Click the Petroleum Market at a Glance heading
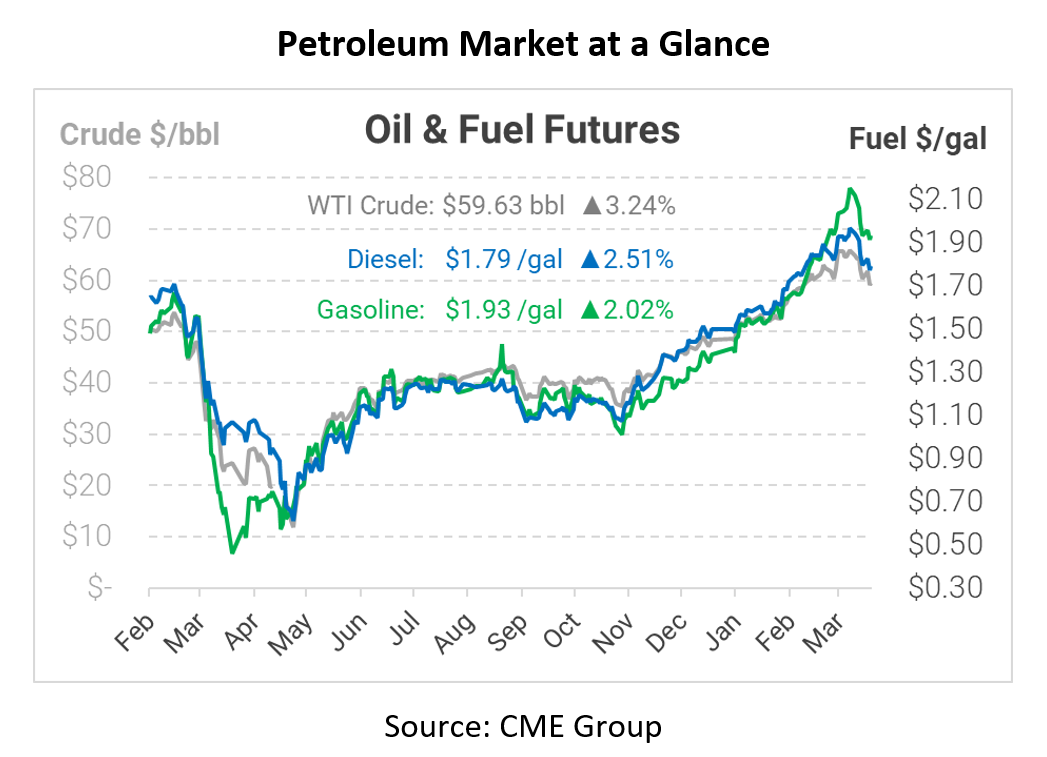 tap(523, 44)
